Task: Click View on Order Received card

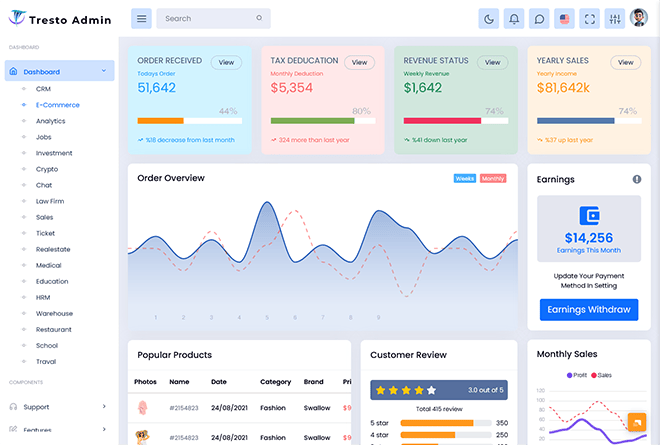Action: 226,62
